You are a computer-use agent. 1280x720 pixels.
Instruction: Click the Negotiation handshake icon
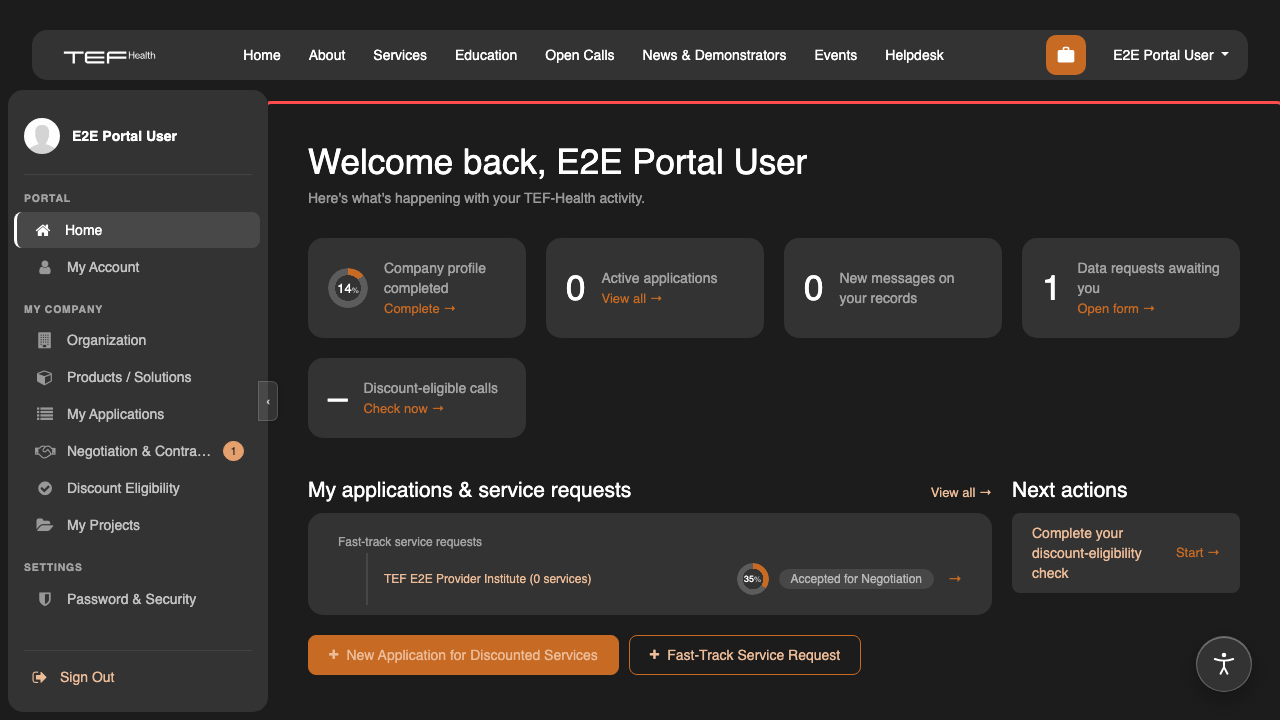(x=44, y=451)
